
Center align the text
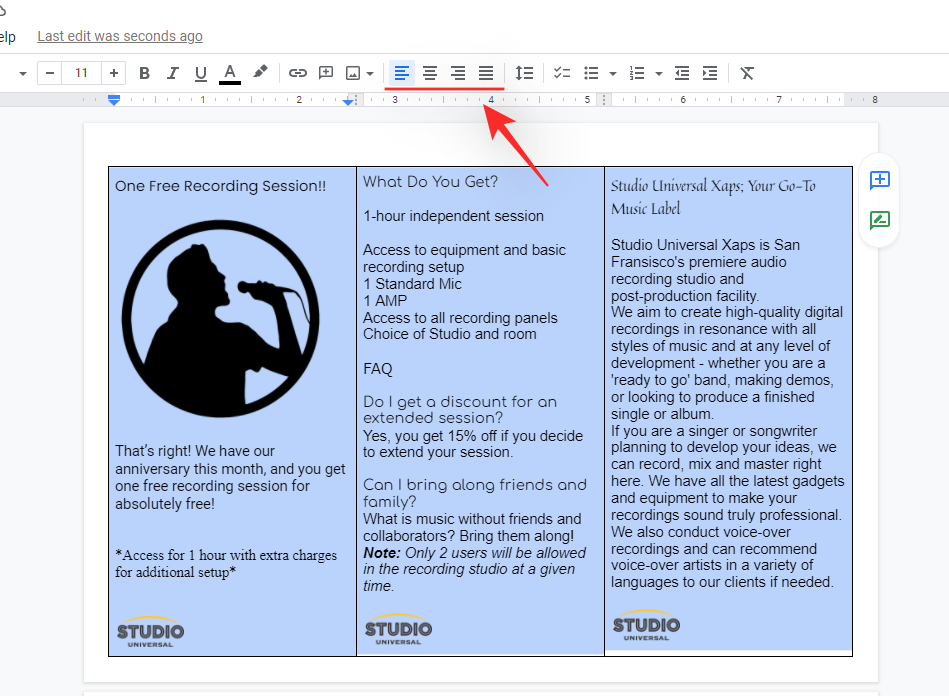tap(430, 73)
